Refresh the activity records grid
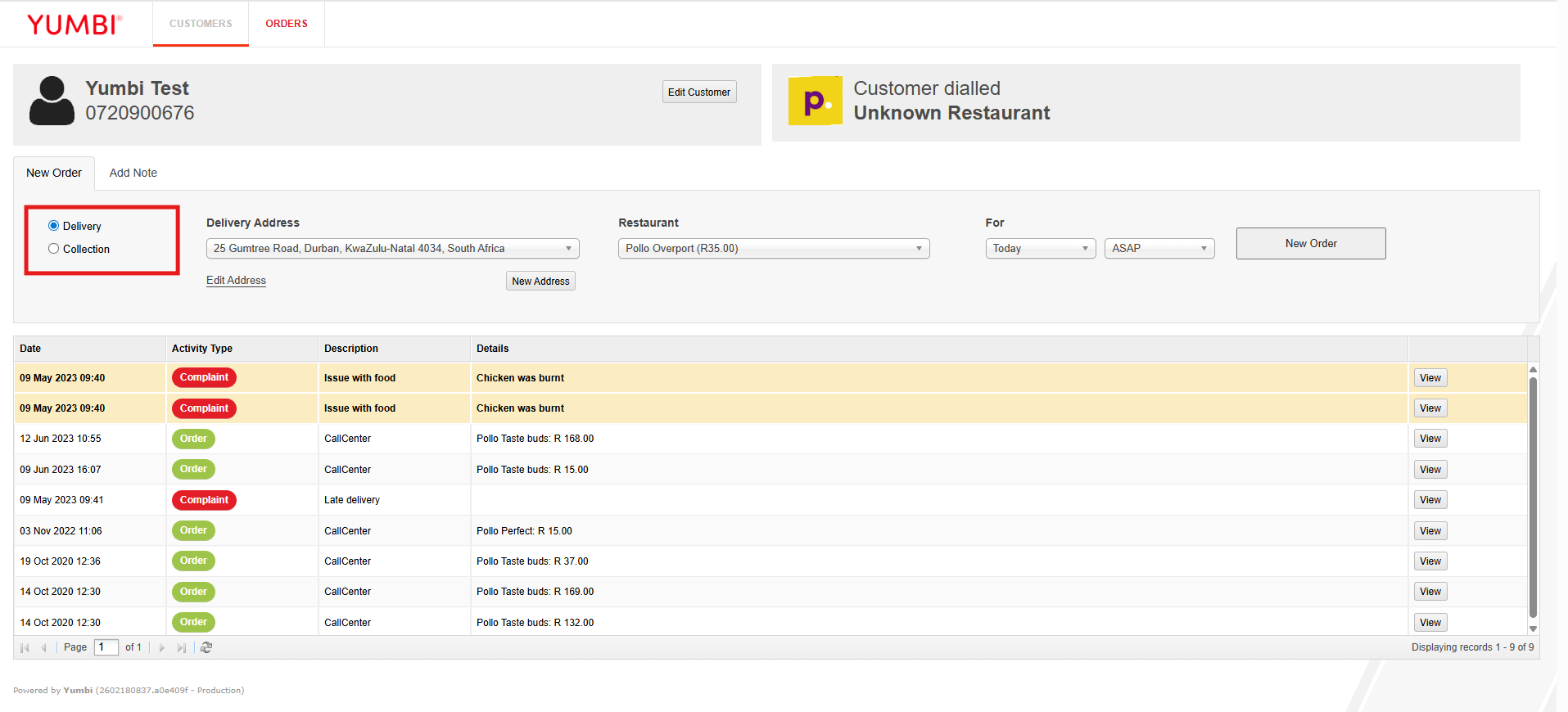1568x712 pixels. 206,647
